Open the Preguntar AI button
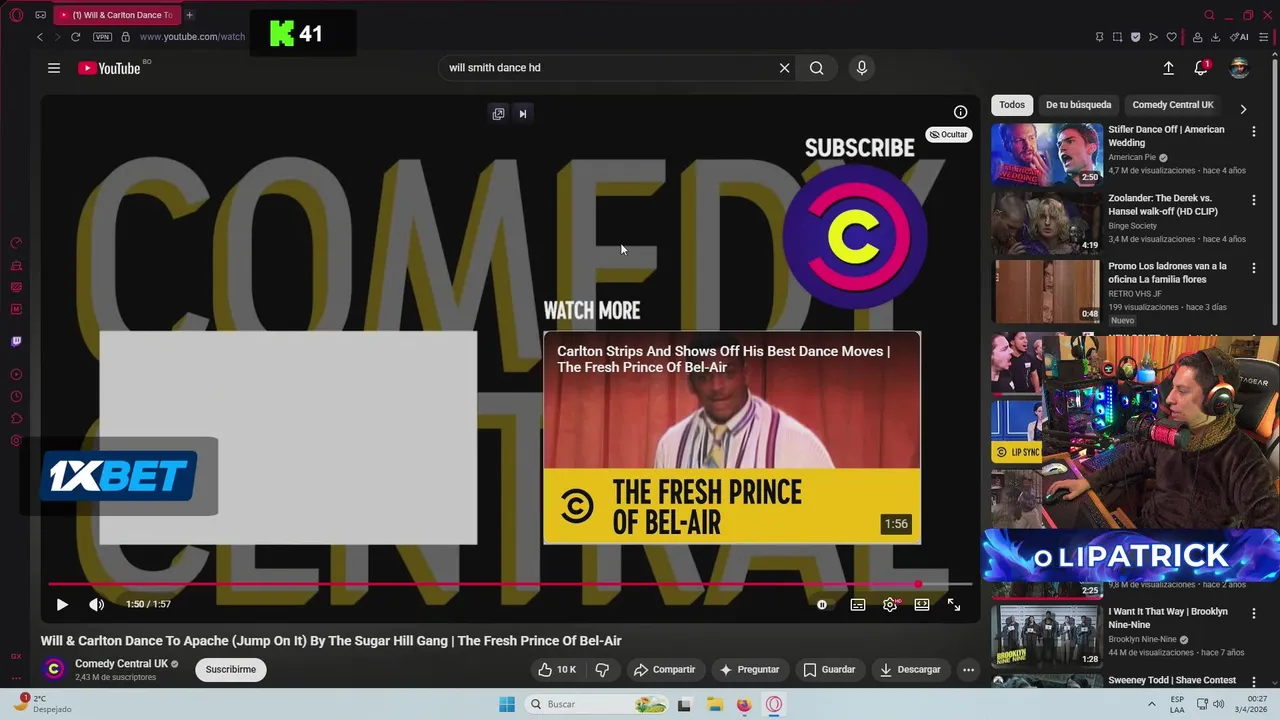The image size is (1280, 720). coord(749,669)
